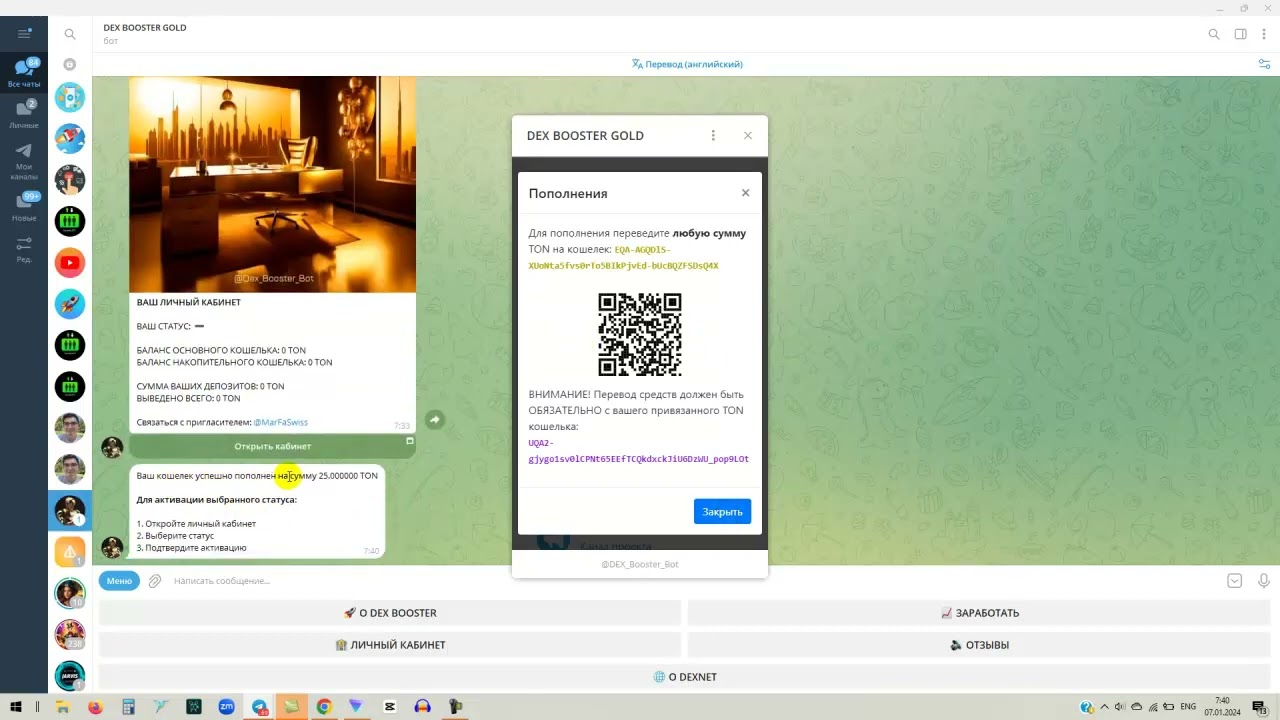Open translation settings icon on translate bar
1280x720 pixels.
click(x=1264, y=64)
